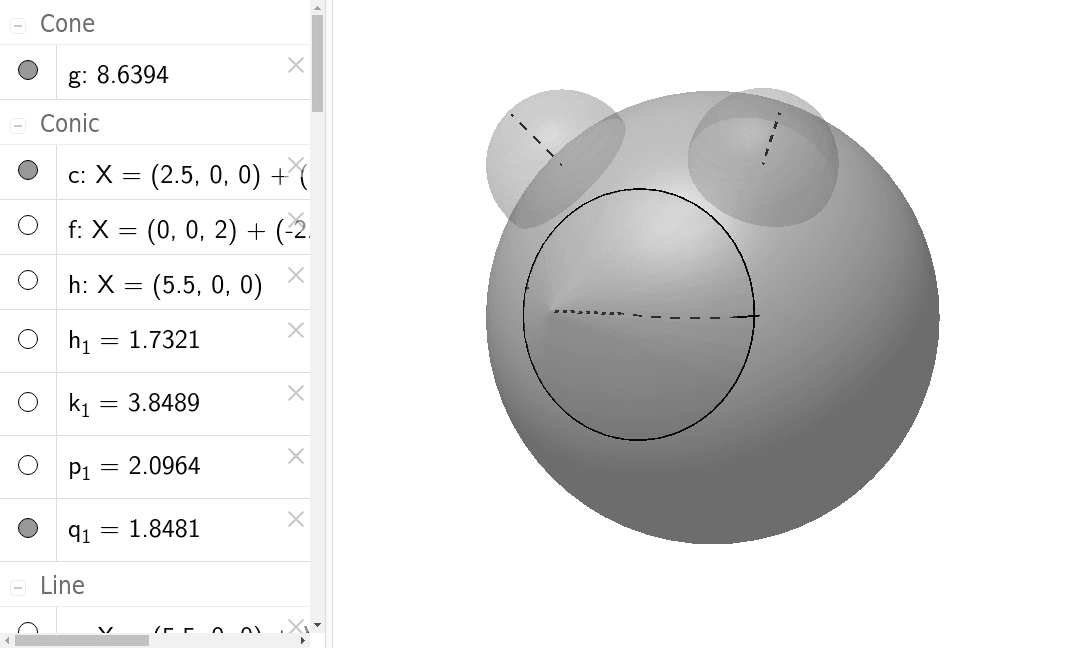Delete the h: X = (5.5, 0, 0) row
Image resolution: width=1089 pixels, height=650 pixels.
pyautogui.click(x=296, y=275)
